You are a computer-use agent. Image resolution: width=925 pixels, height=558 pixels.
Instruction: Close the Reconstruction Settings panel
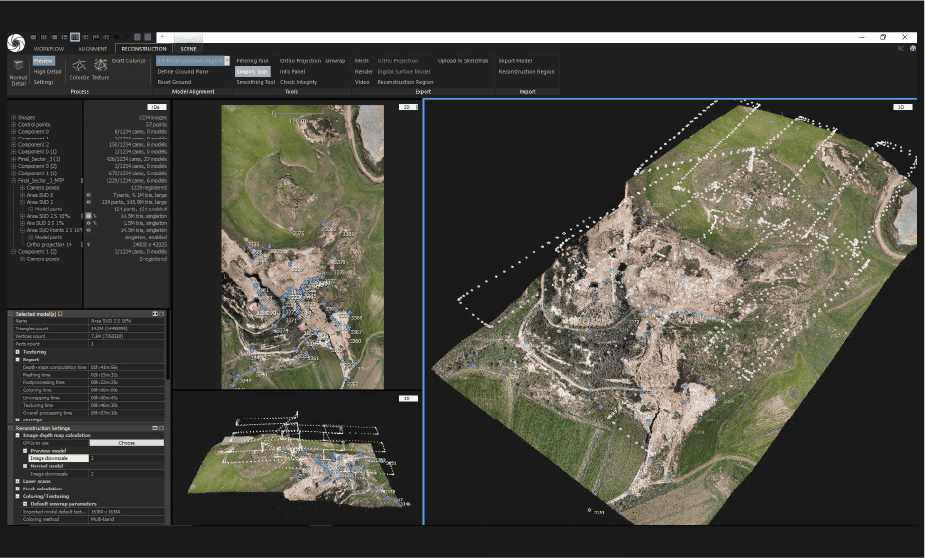(162, 428)
